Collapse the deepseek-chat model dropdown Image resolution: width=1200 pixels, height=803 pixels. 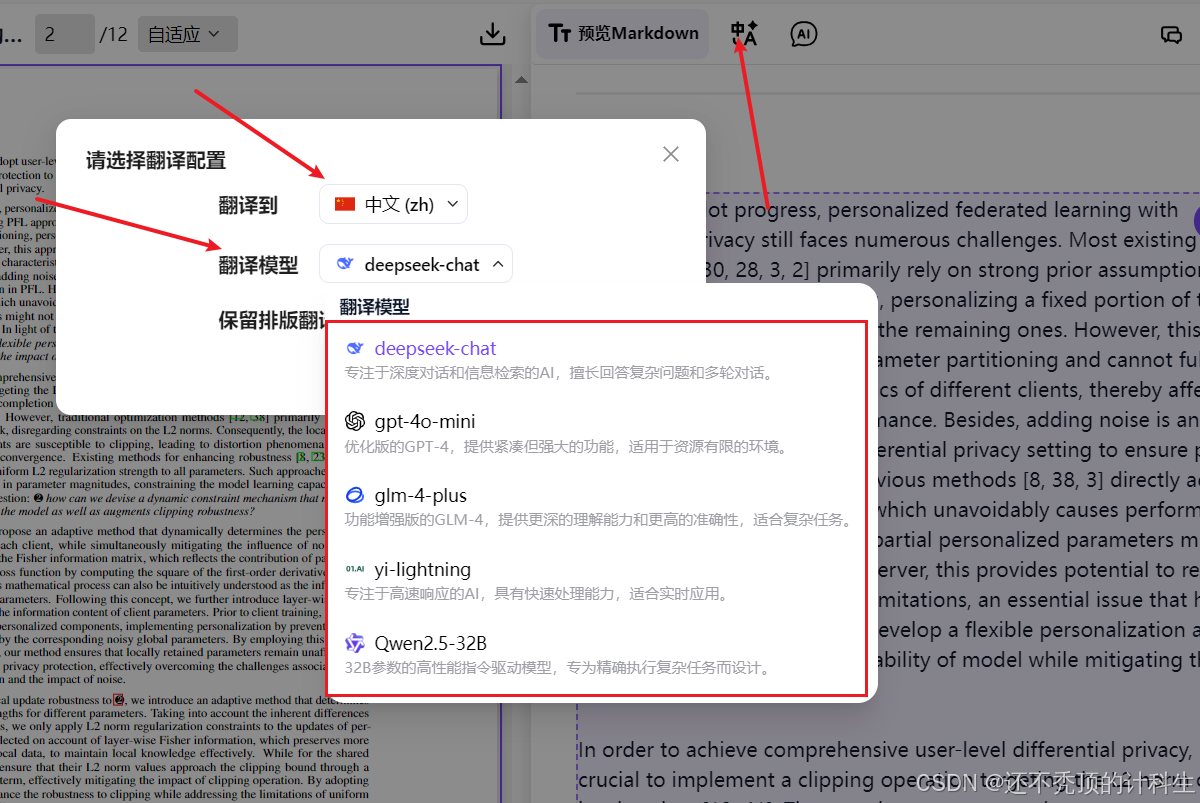pyautogui.click(x=416, y=265)
